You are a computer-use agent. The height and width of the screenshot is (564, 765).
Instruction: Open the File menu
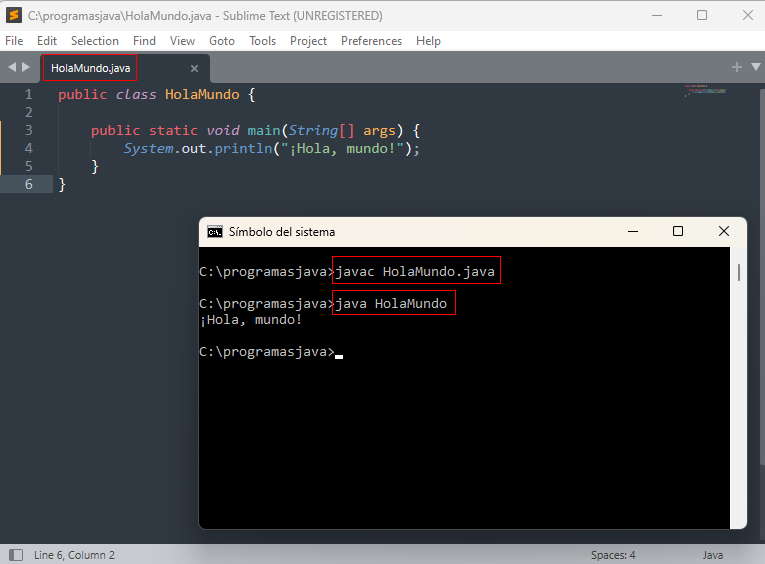pos(14,41)
